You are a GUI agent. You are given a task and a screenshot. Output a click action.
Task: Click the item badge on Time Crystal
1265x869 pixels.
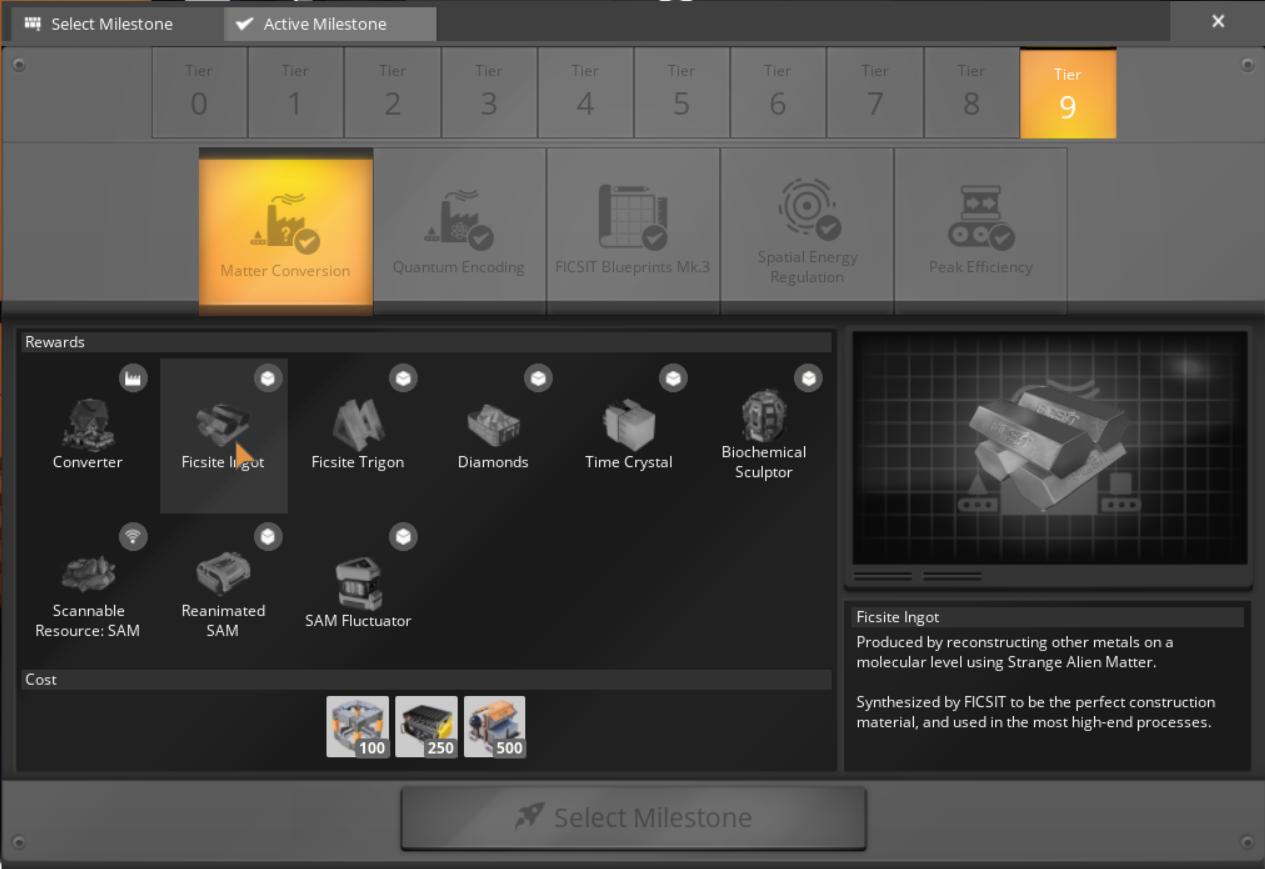coord(673,377)
